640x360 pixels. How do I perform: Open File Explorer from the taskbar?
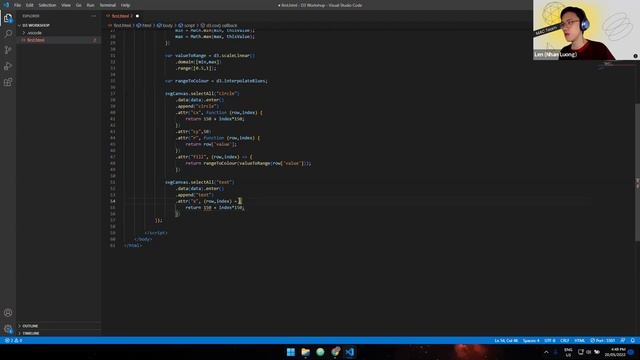click(305, 352)
